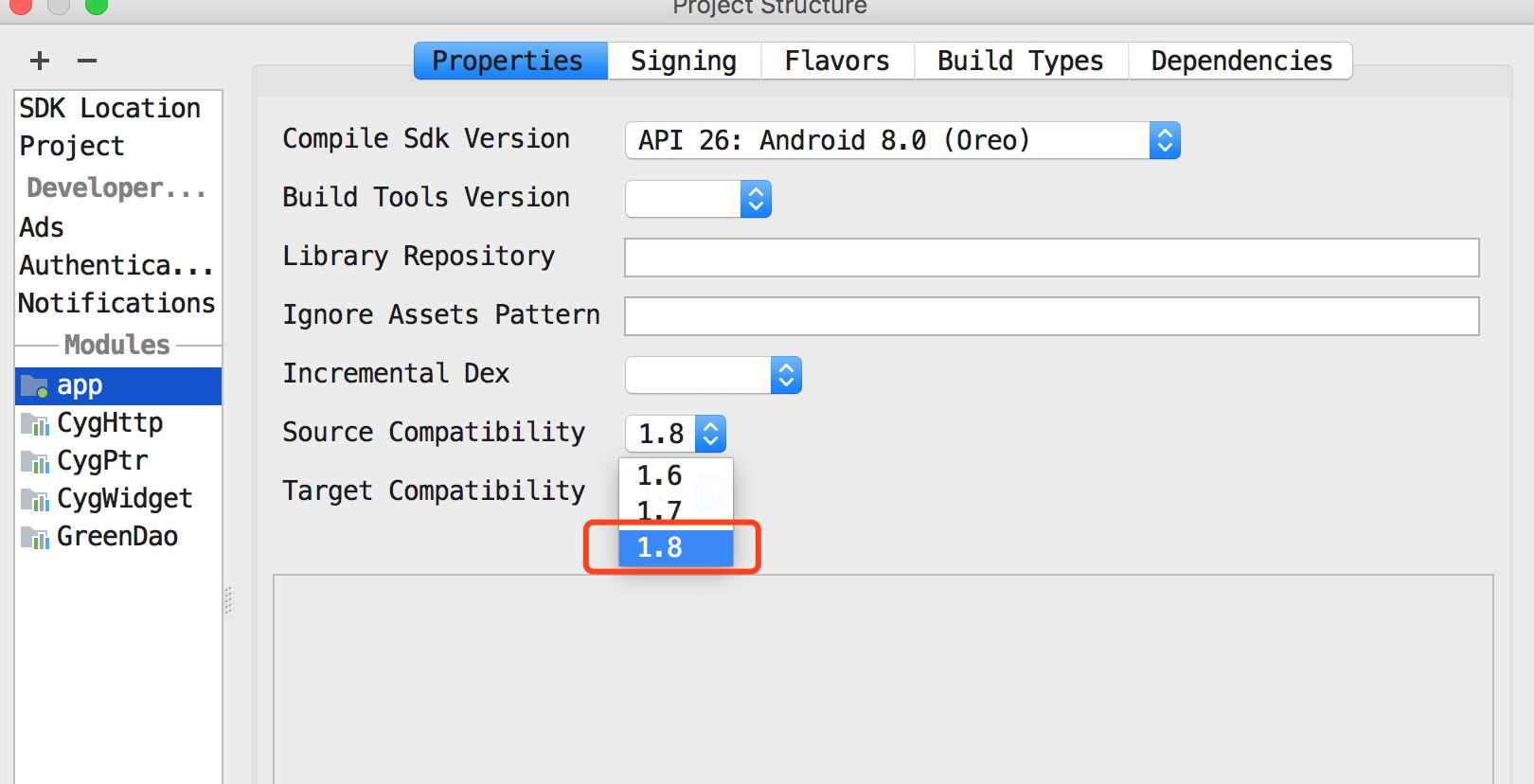Go to the Build Types tab
1534x784 pixels.
[x=1020, y=62]
